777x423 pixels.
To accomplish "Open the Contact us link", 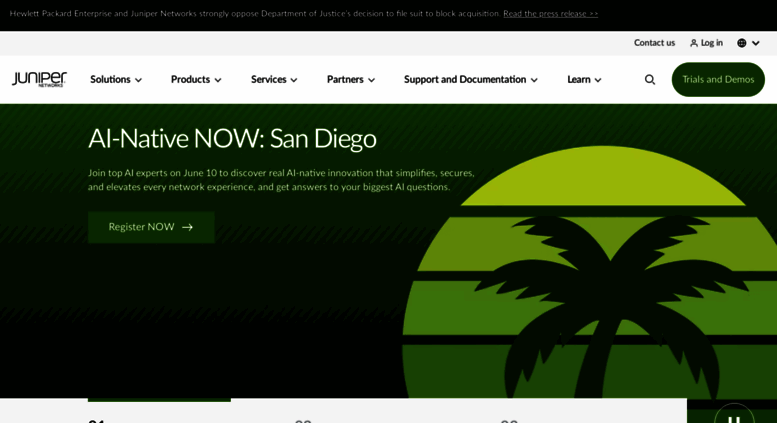I will pyautogui.click(x=654, y=43).
